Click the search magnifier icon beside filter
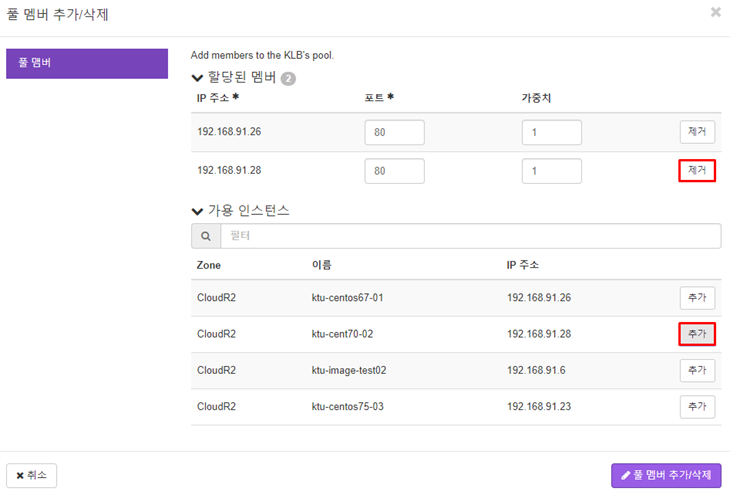Screen dimensions: 730x495 [x=205, y=236]
